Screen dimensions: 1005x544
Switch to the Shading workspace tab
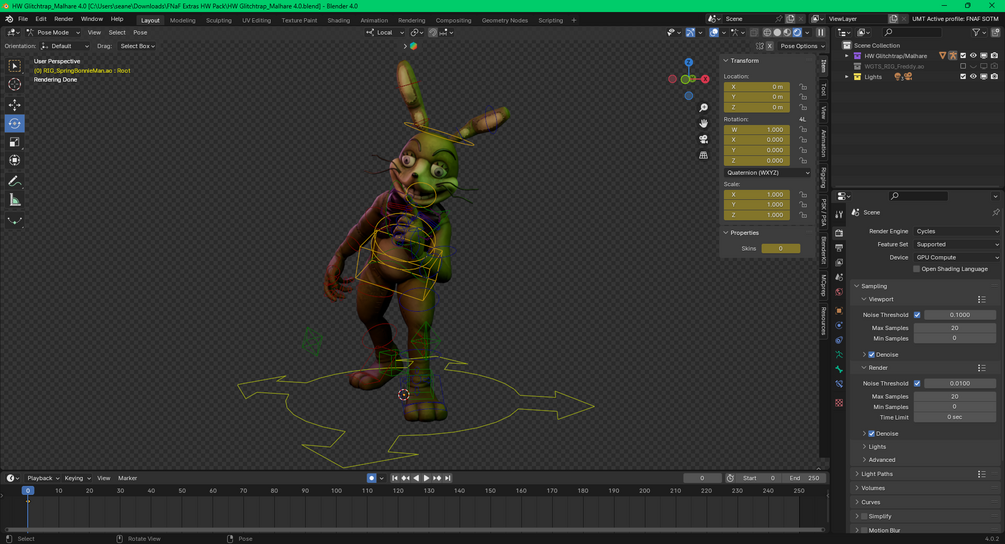338,20
